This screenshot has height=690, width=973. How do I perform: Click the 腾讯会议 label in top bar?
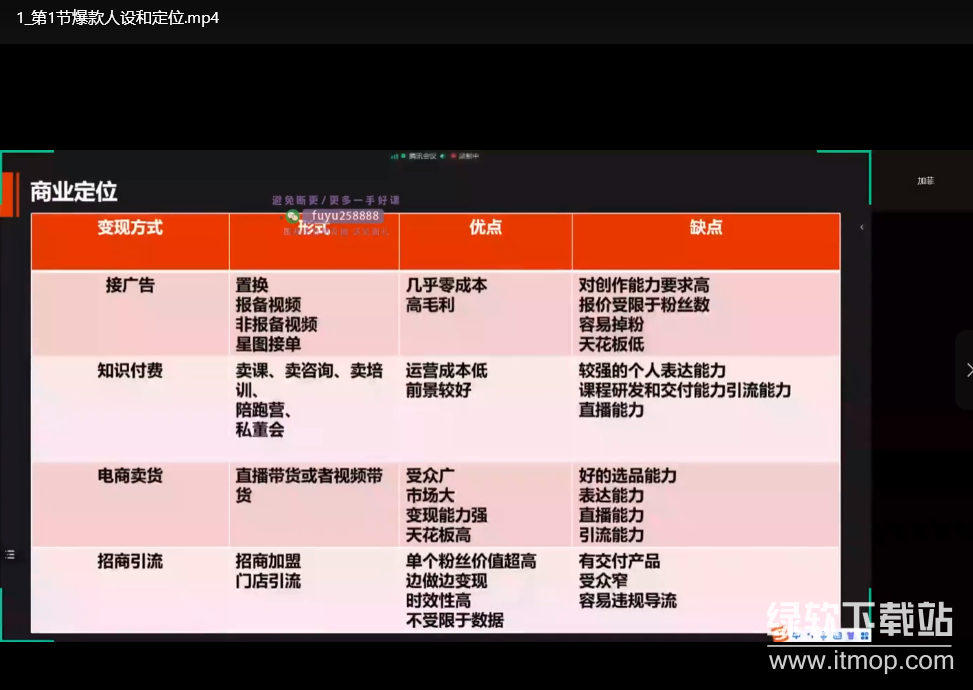pos(423,156)
